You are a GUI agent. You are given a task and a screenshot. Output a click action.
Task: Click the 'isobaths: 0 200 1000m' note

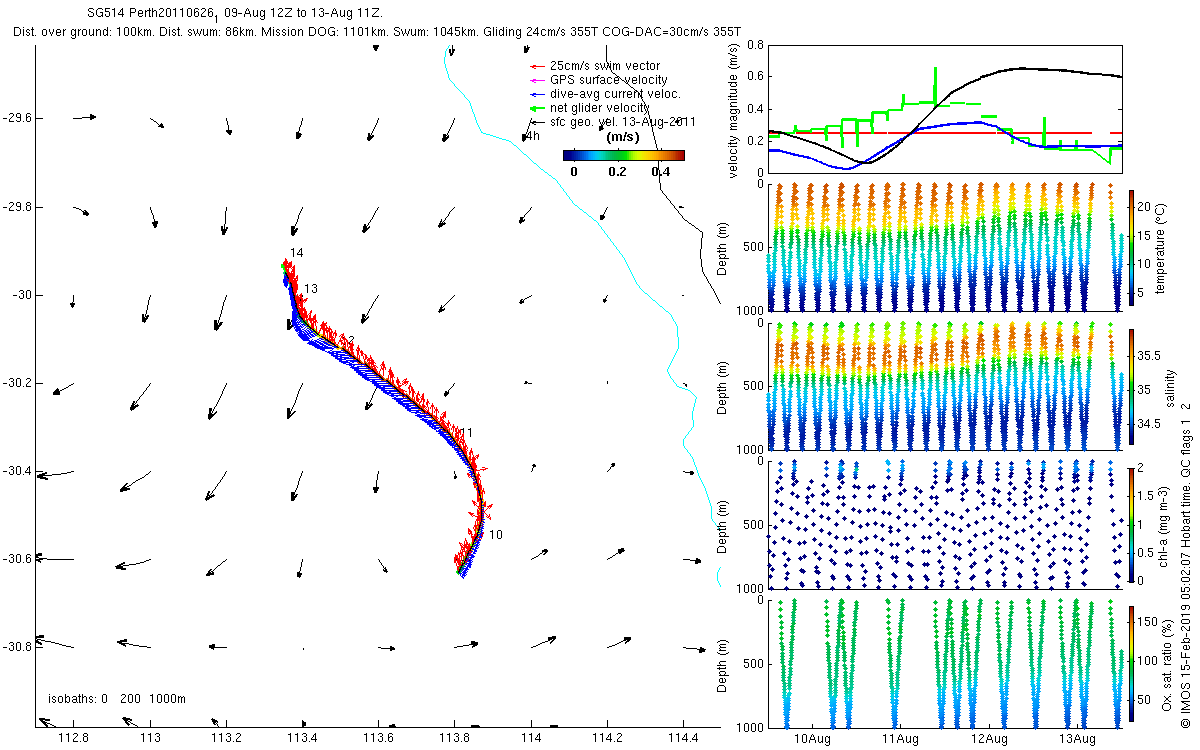tap(117, 699)
